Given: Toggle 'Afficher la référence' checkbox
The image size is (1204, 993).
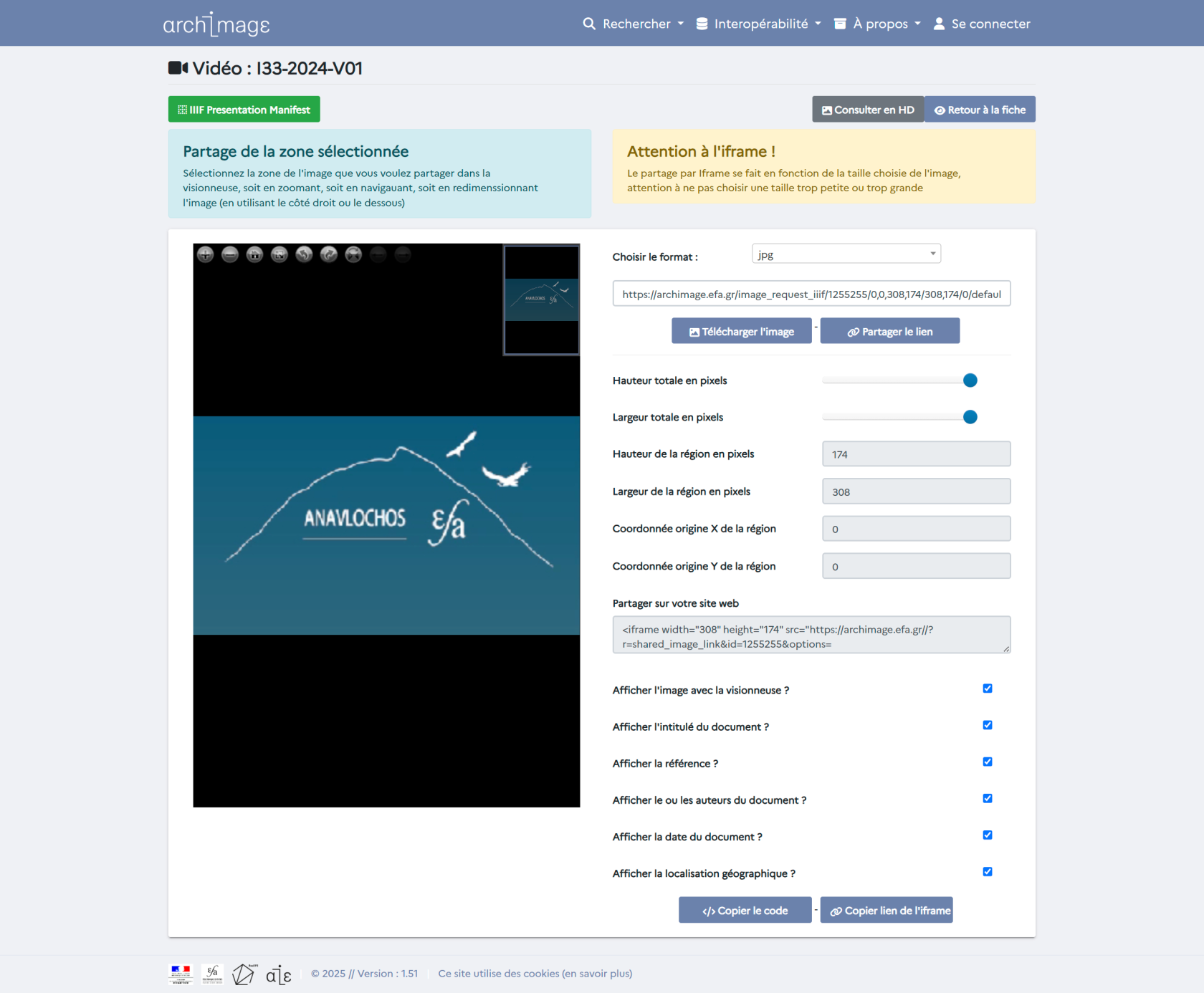Looking at the screenshot, I should click(988, 762).
